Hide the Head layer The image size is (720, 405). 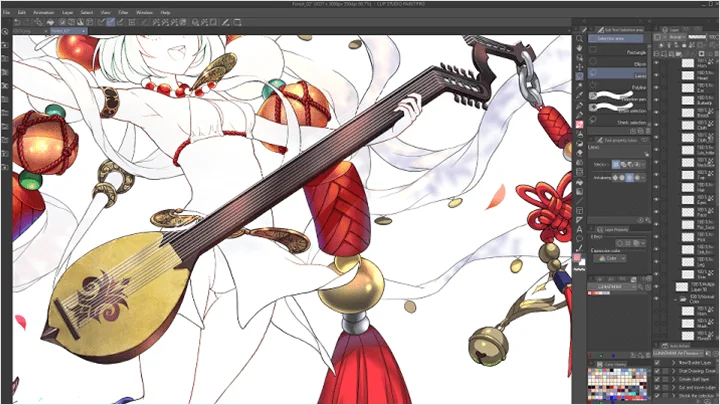tap(657, 75)
